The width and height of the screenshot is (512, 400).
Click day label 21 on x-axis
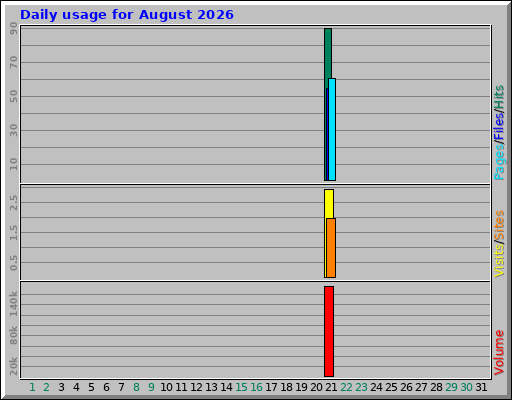pyautogui.click(x=331, y=387)
